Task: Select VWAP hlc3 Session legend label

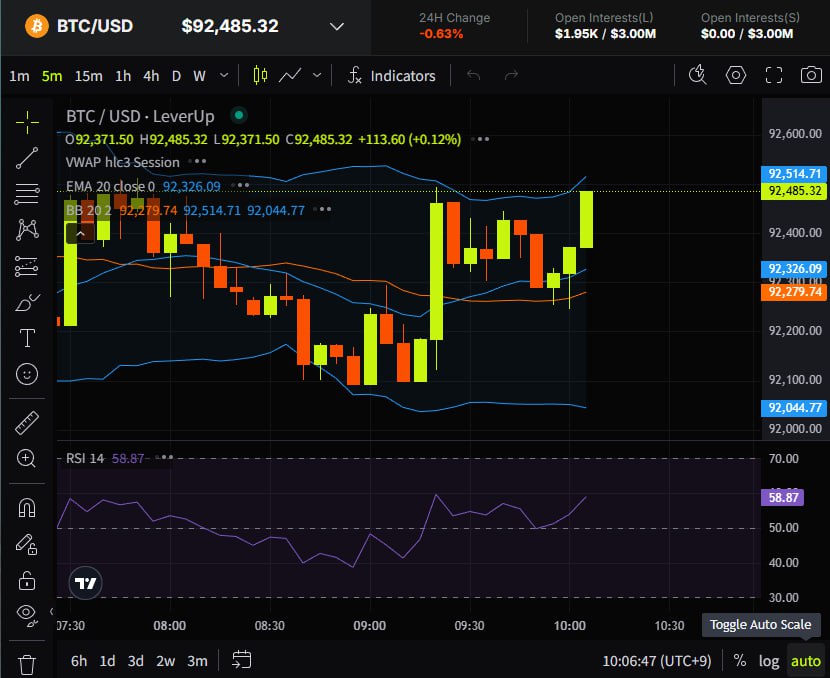Action: [123, 162]
